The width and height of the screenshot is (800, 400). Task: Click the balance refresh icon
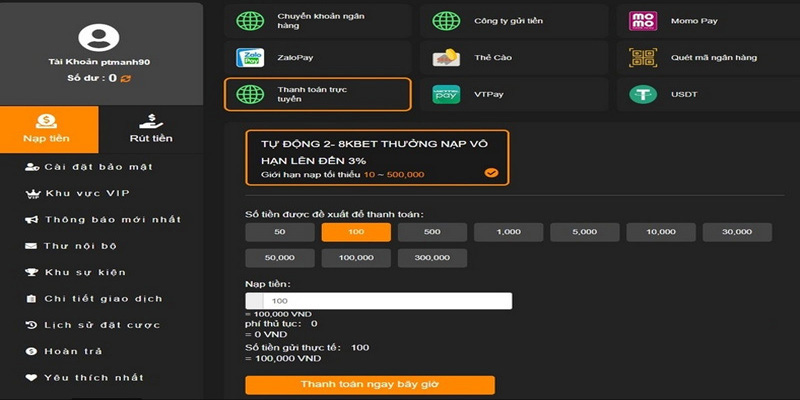(126, 77)
